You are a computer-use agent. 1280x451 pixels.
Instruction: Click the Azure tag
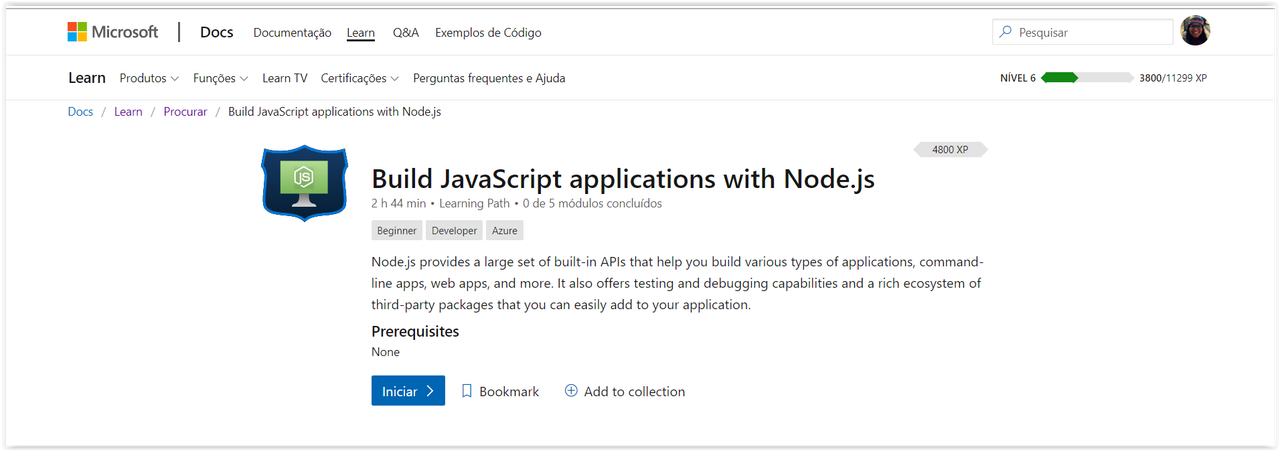(x=505, y=231)
